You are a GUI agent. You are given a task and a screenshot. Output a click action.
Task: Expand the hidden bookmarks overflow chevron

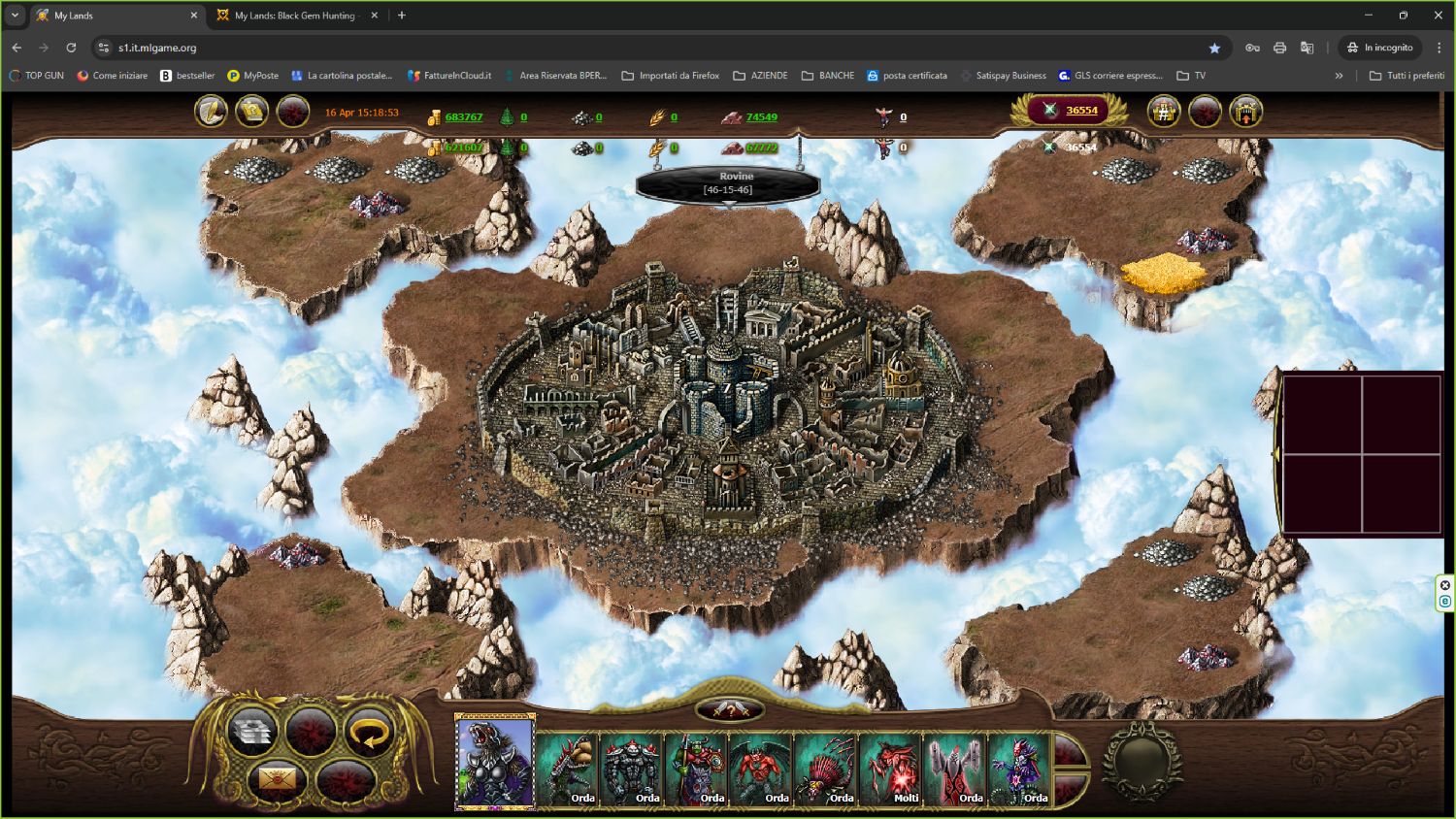tap(1339, 76)
